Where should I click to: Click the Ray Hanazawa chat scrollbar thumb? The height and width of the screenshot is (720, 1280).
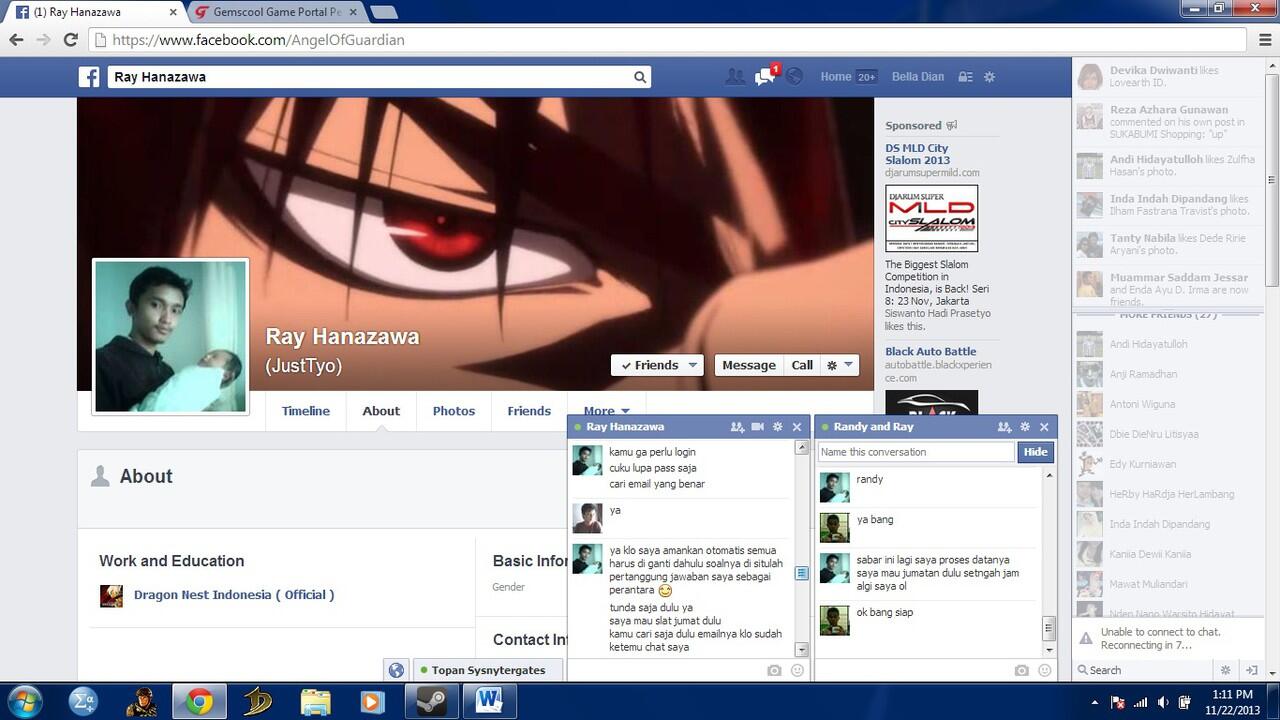tap(801, 573)
